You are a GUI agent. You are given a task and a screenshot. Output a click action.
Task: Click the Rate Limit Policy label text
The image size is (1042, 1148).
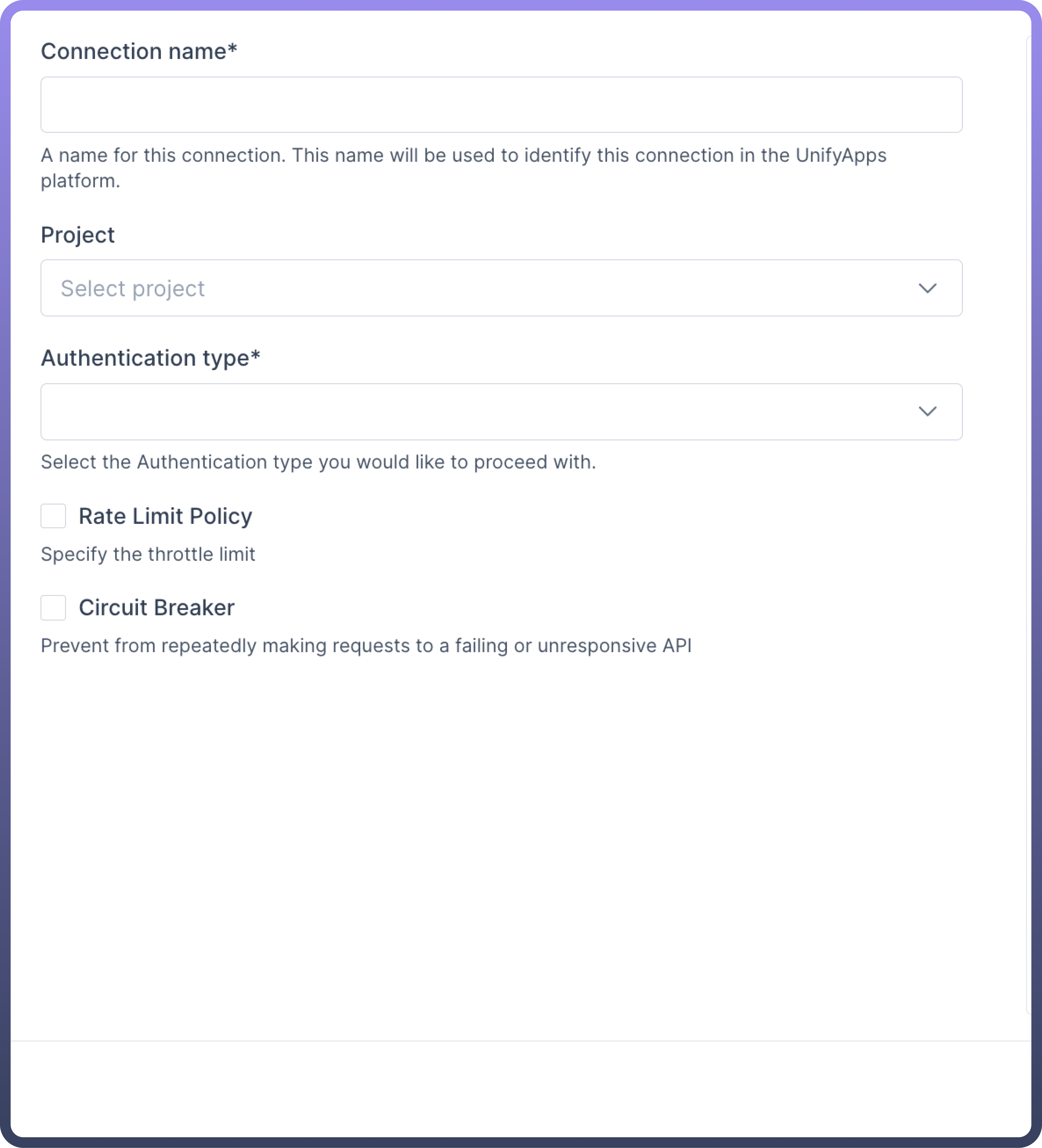[165, 516]
